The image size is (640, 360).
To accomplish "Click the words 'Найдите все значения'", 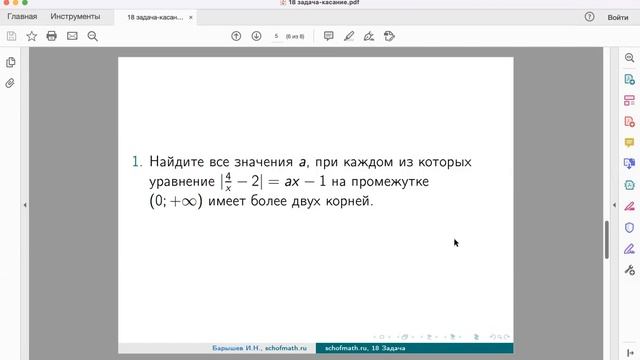I will point(221,162).
